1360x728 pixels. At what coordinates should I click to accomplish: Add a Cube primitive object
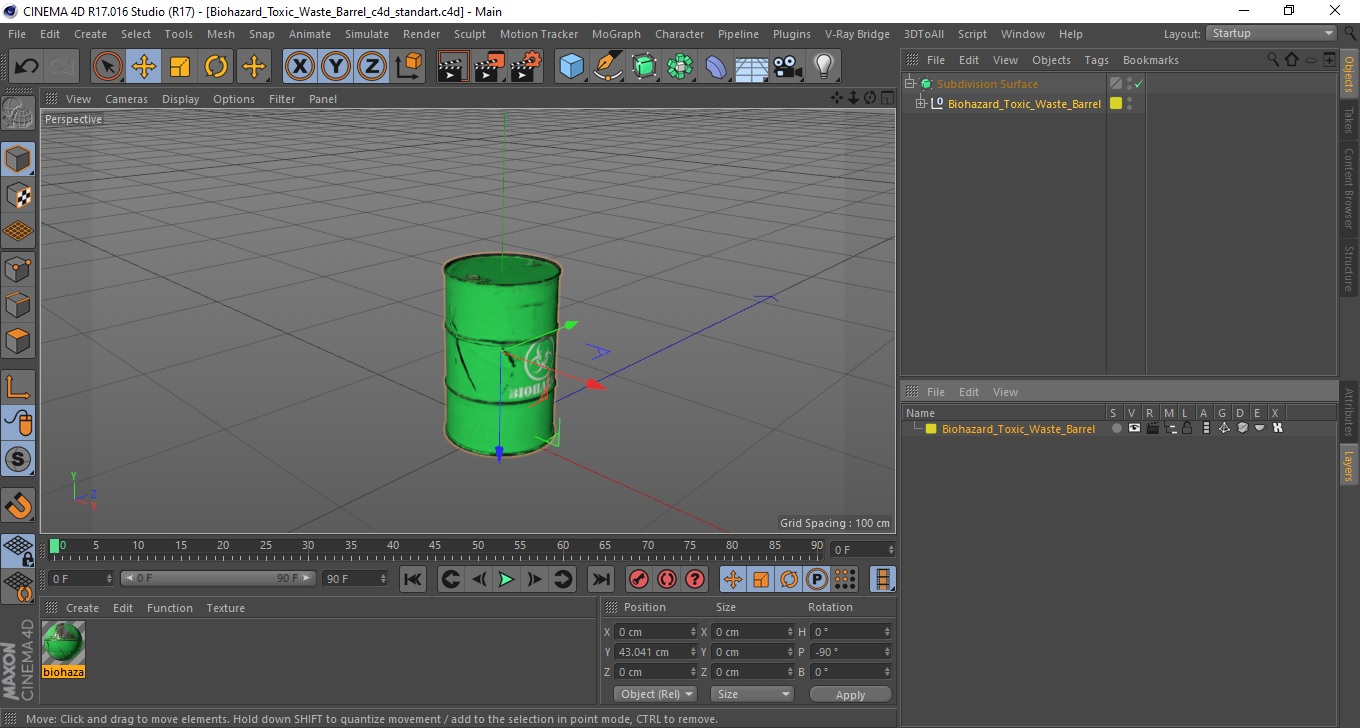[572, 67]
